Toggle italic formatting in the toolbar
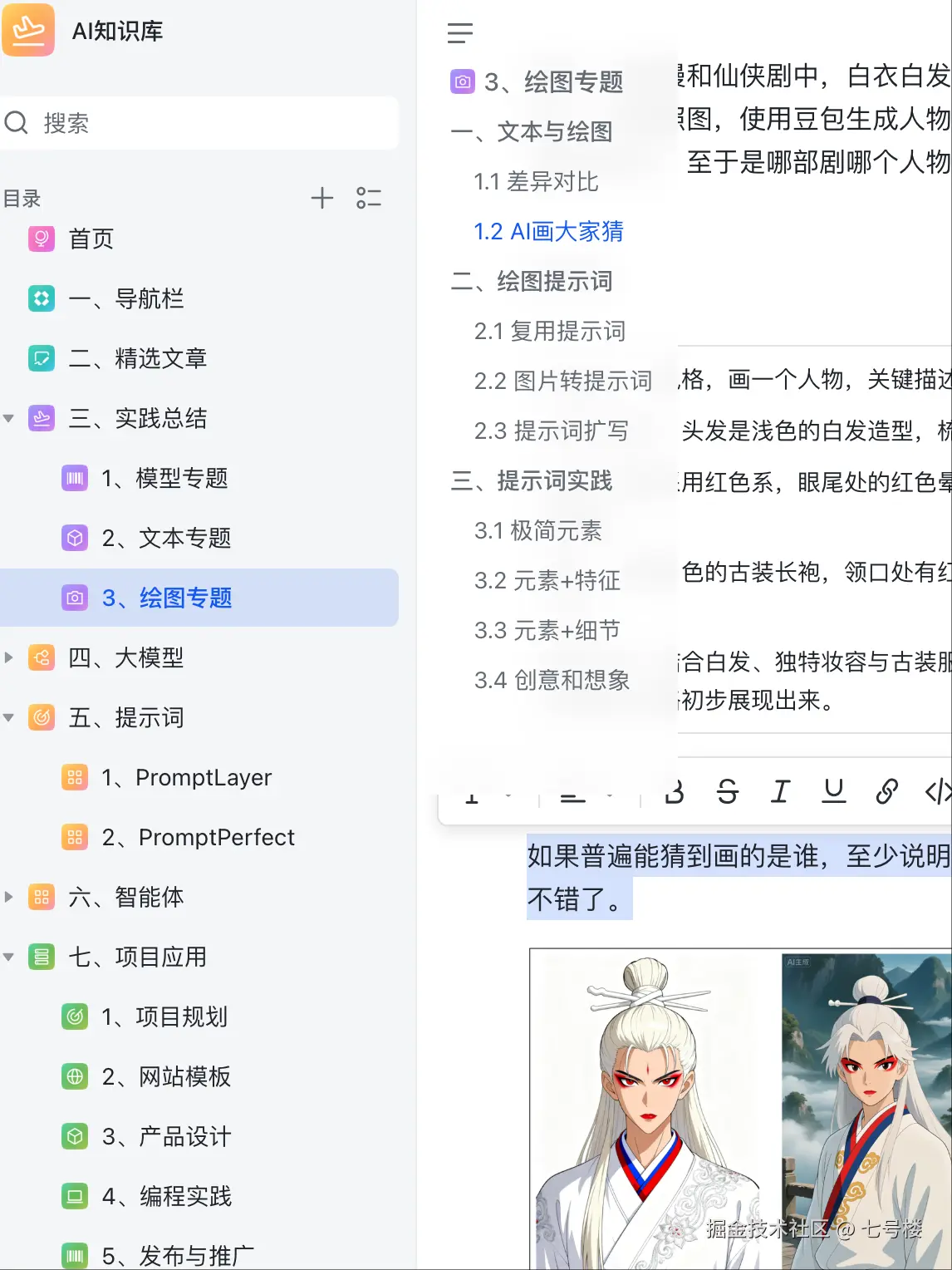Image resolution: width=952 pixels, height=1270 pixels. 779,791
